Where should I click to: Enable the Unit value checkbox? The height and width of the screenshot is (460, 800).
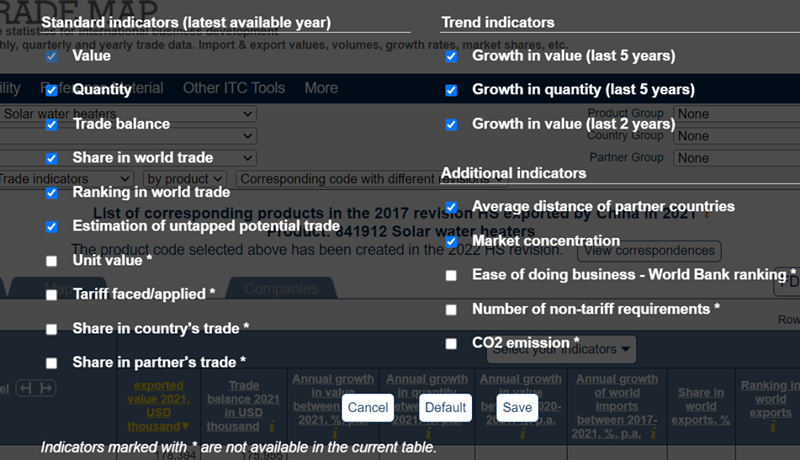(51, 261)
